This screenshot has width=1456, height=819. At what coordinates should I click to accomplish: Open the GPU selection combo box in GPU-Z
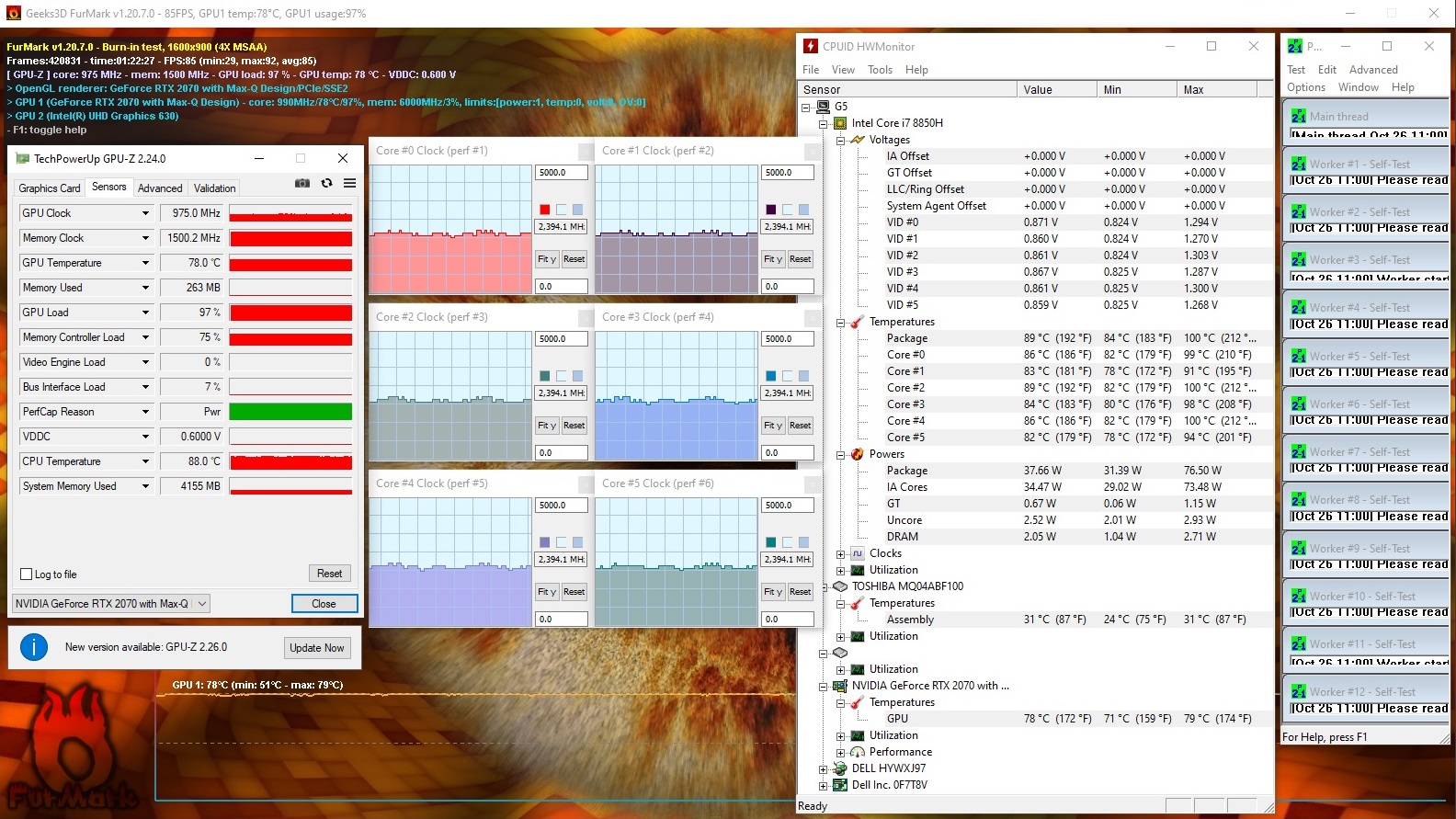pyautogui.click(x=111, y=604)
